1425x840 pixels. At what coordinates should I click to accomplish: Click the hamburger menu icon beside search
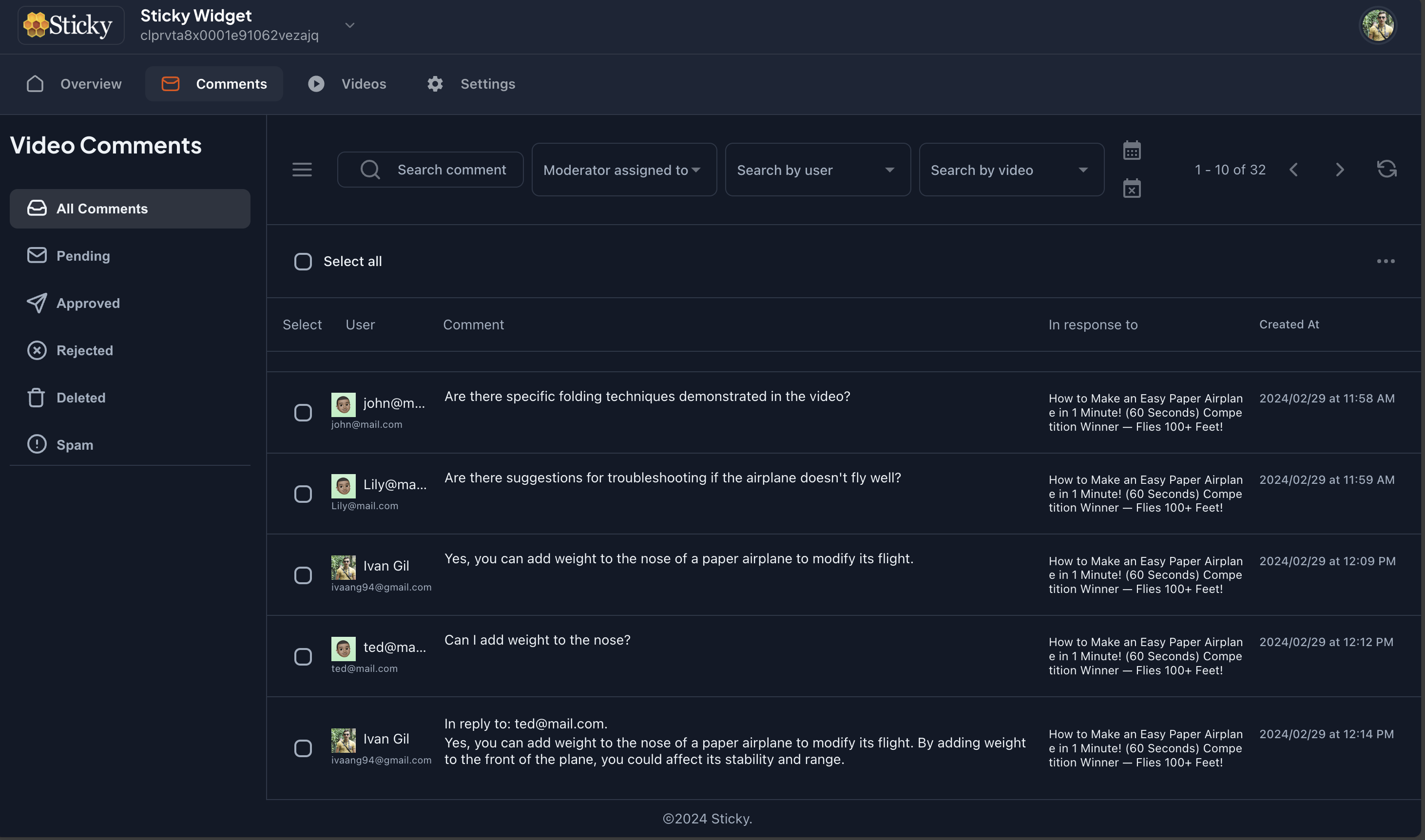(x=302, y=169)
